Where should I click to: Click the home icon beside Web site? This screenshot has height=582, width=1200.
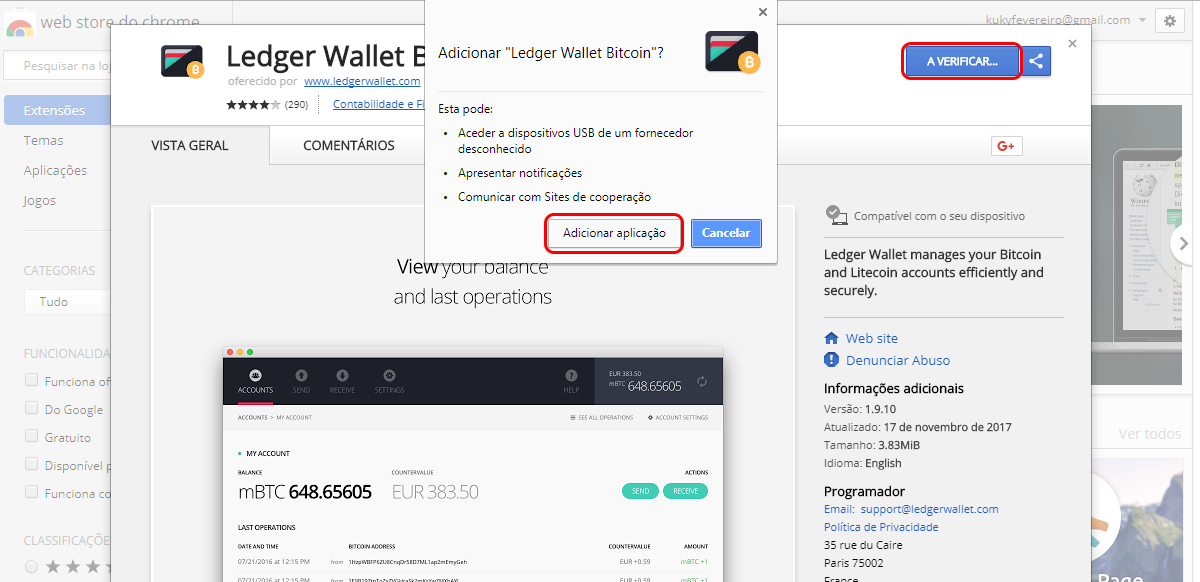tap(831, 338)
